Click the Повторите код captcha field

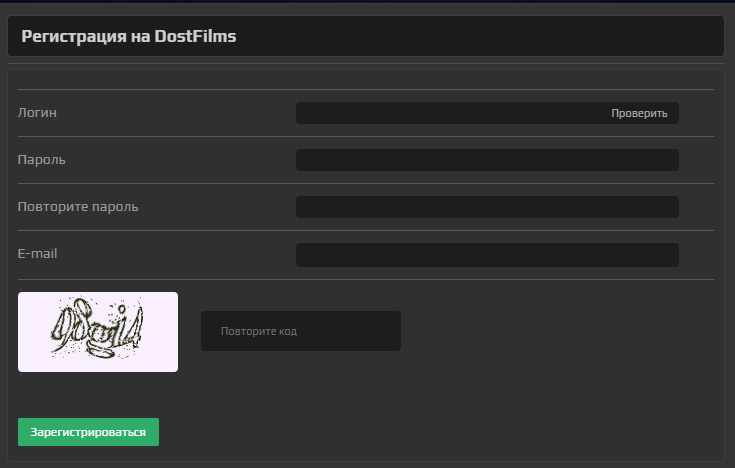(301, 331)
